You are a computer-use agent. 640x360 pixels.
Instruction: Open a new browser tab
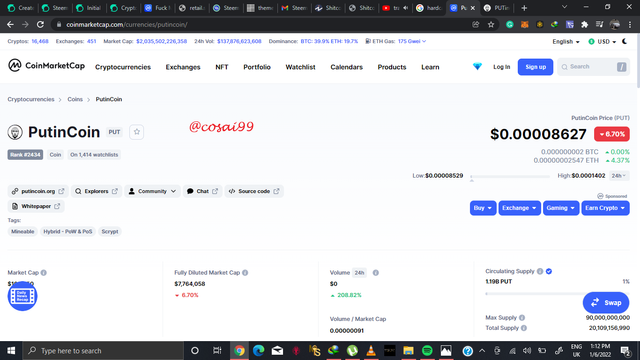pyautogui.click(x=524, y=8)
